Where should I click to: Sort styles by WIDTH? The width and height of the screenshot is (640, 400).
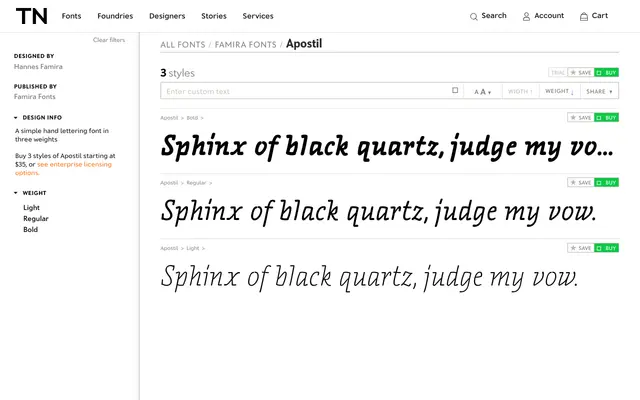click(520, 91)
